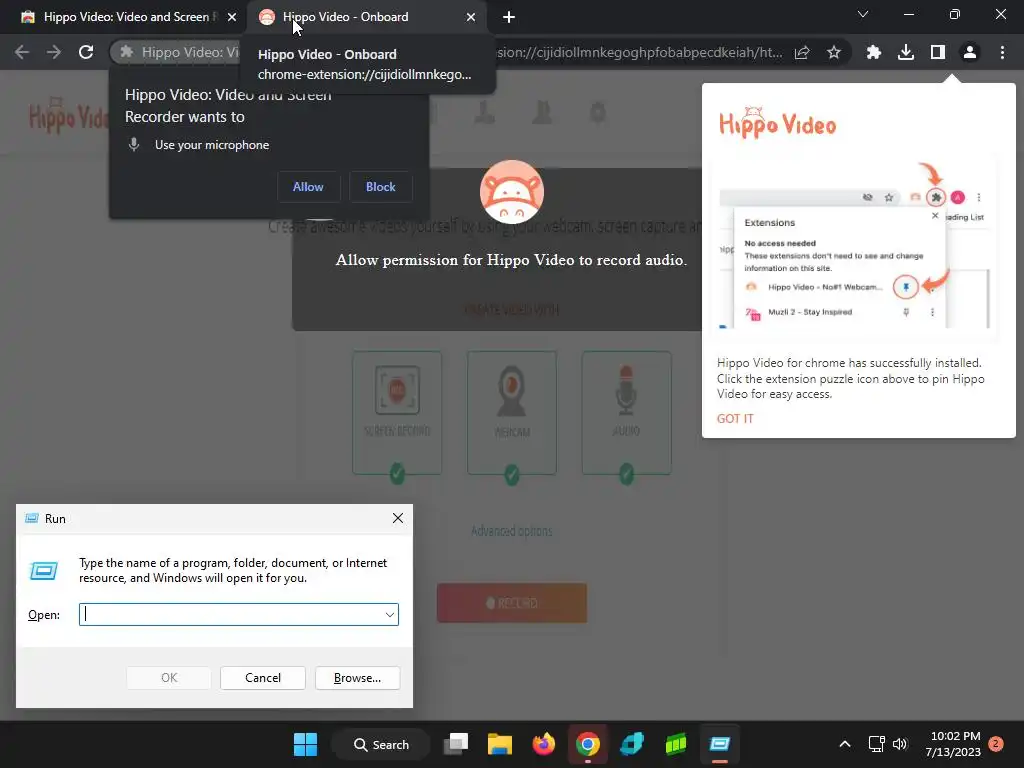This screenshot has height=768, width=1024.
Task: Allow microphone access in permission prompt
Action: point(308,187)
